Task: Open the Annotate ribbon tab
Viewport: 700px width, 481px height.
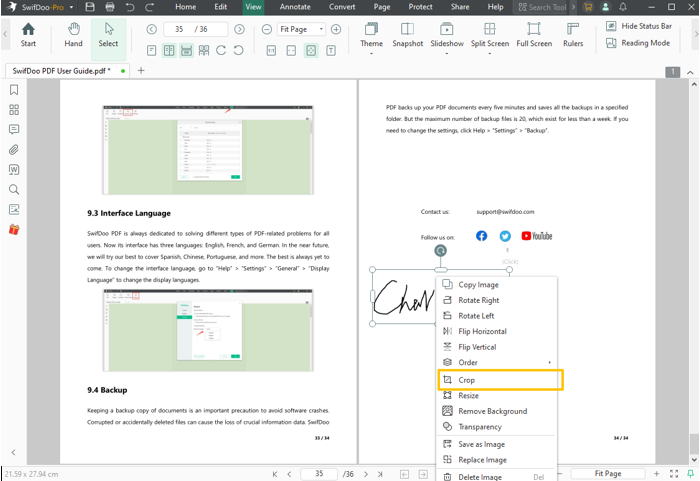Action: coord(295,7)
